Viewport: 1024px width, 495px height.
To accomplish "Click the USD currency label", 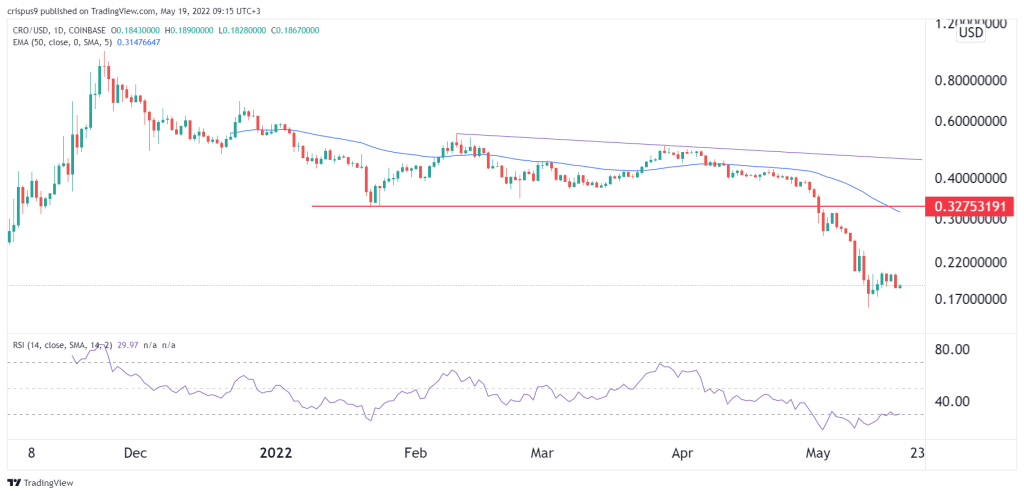I will [970, 33].
